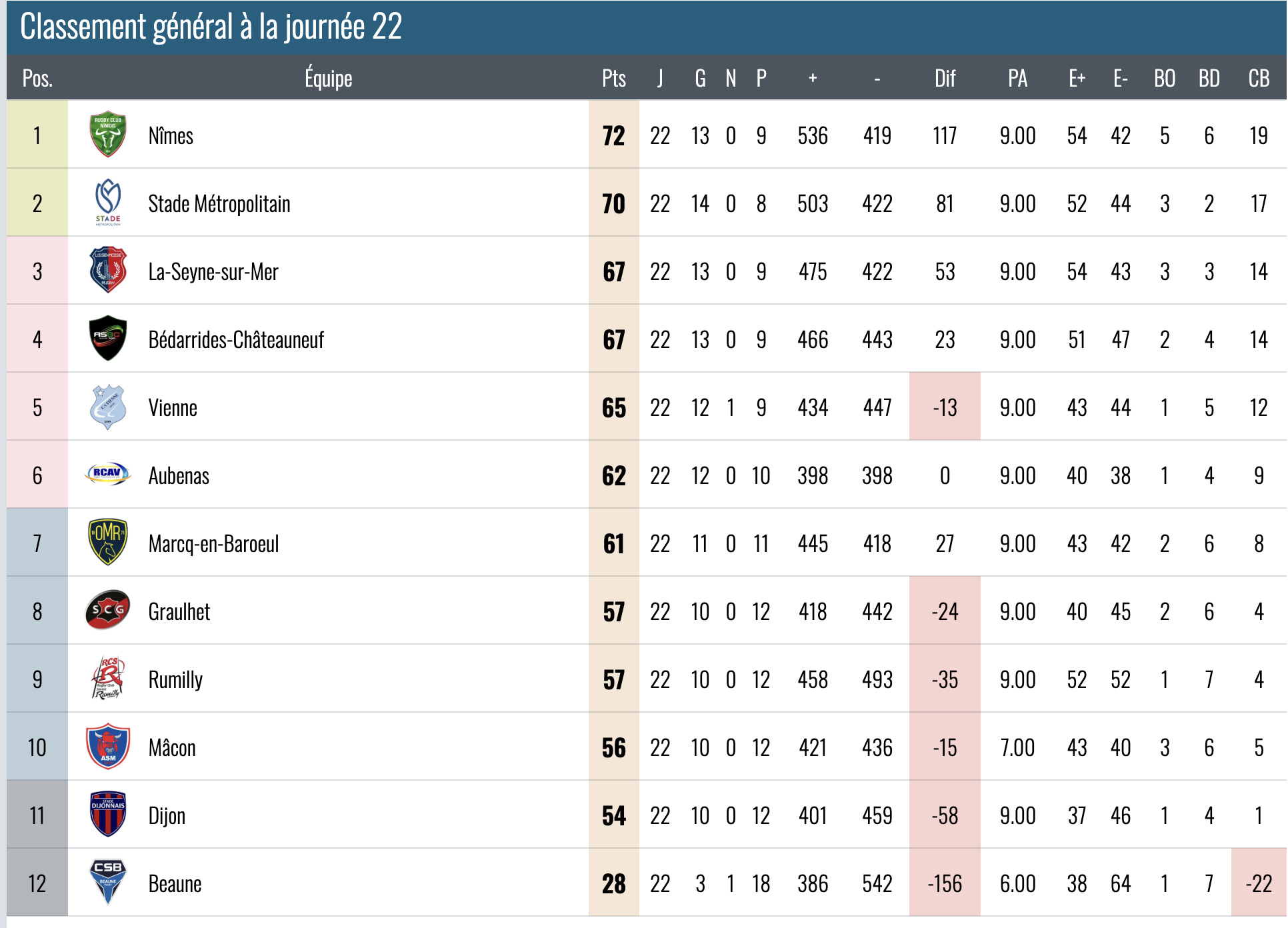Click the Marcq-en-Baroeul team name
Screen dimensions: 1288x928
point(213,544)
